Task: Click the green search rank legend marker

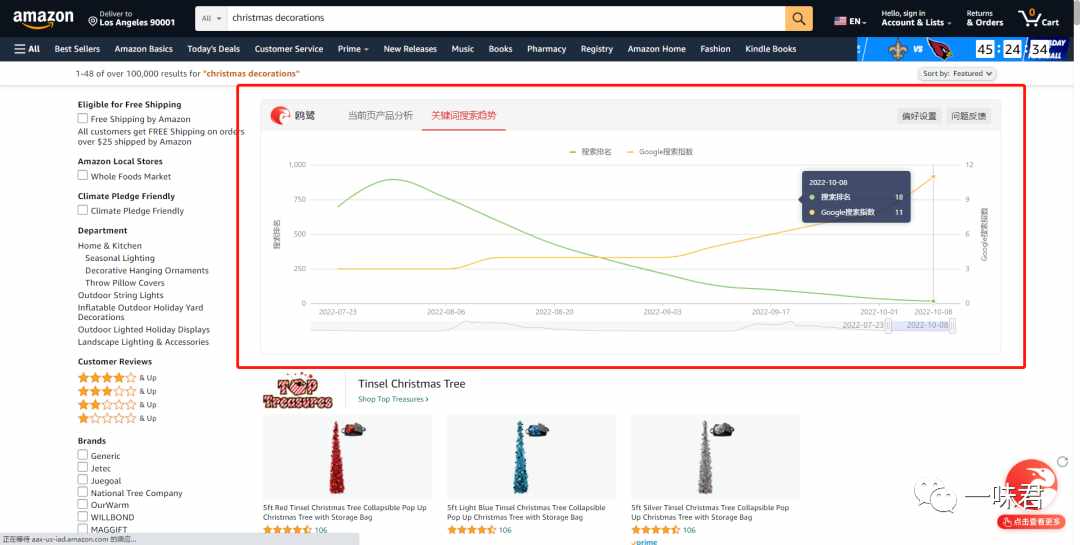Action: (573, 152)
